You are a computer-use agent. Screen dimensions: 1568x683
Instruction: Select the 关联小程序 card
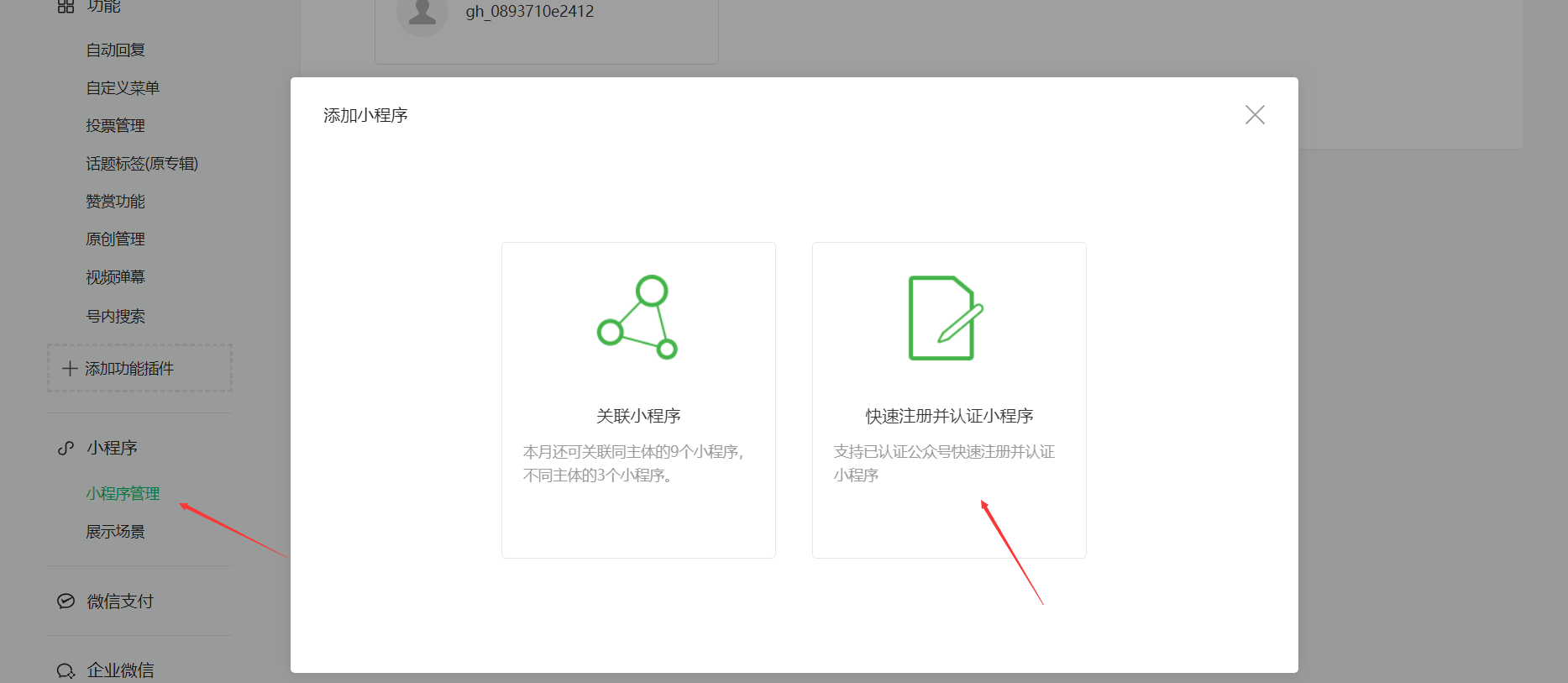(638, 400)
